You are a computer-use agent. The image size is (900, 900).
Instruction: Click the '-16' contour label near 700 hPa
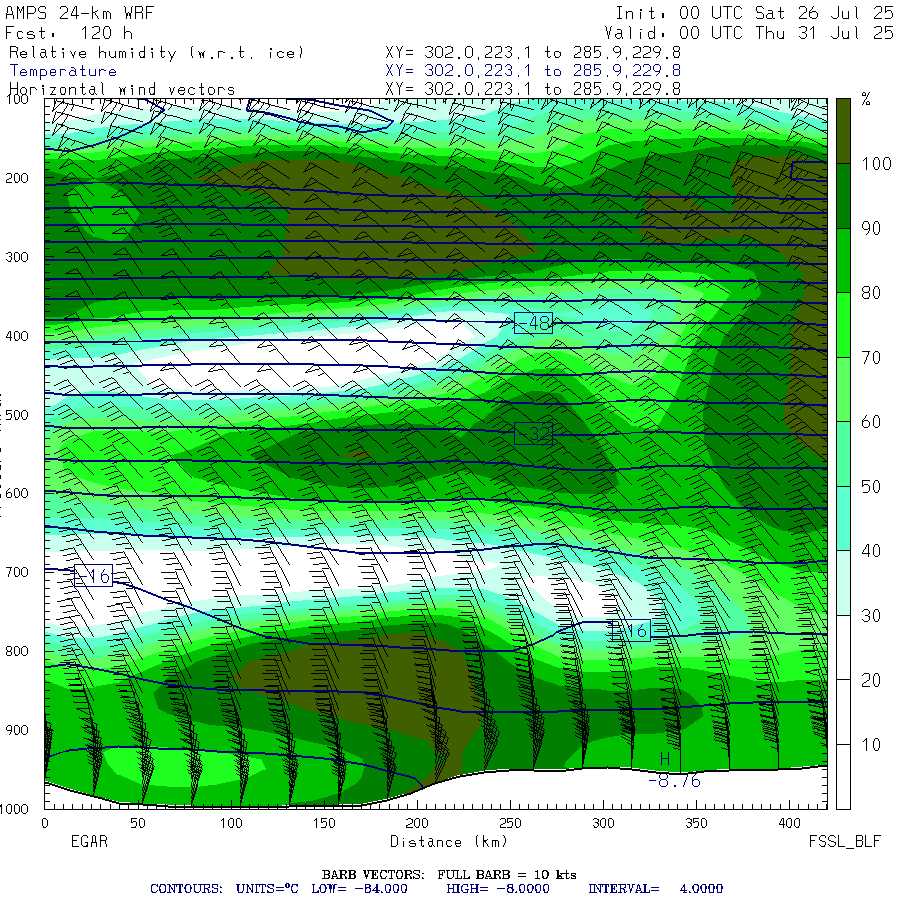(x=93, y=576)
